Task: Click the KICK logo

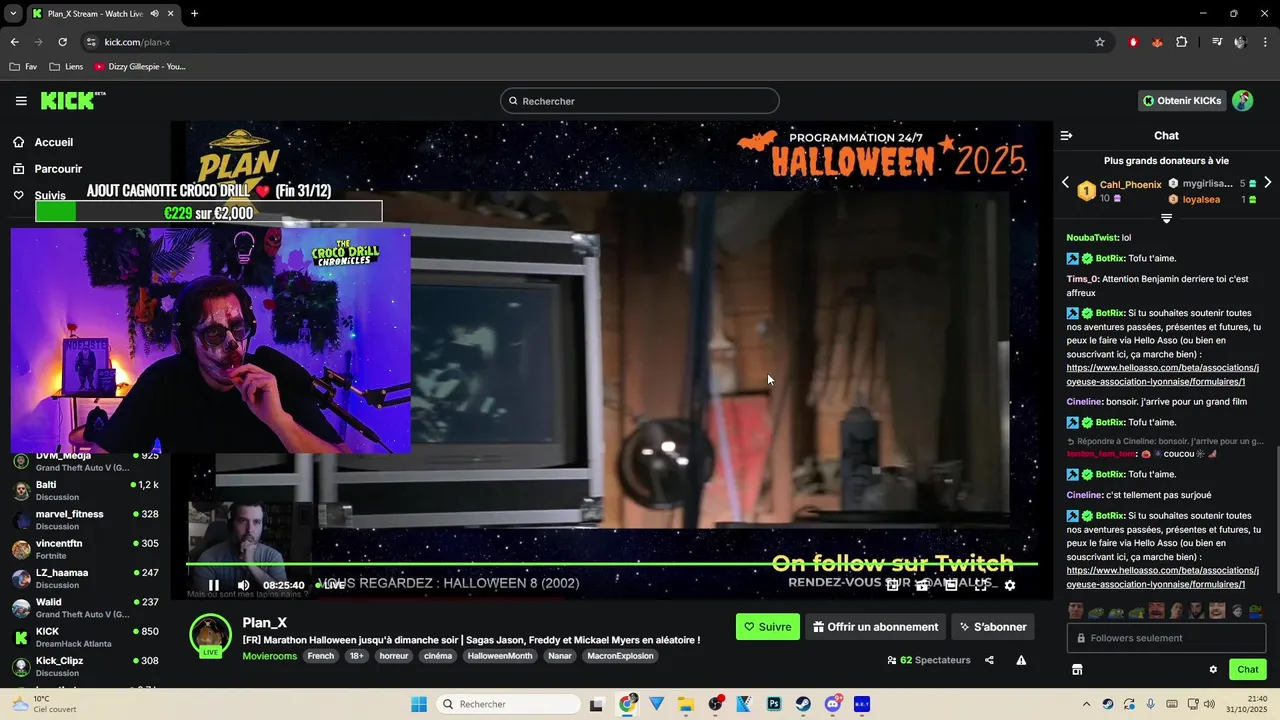Action: point(72,100)
